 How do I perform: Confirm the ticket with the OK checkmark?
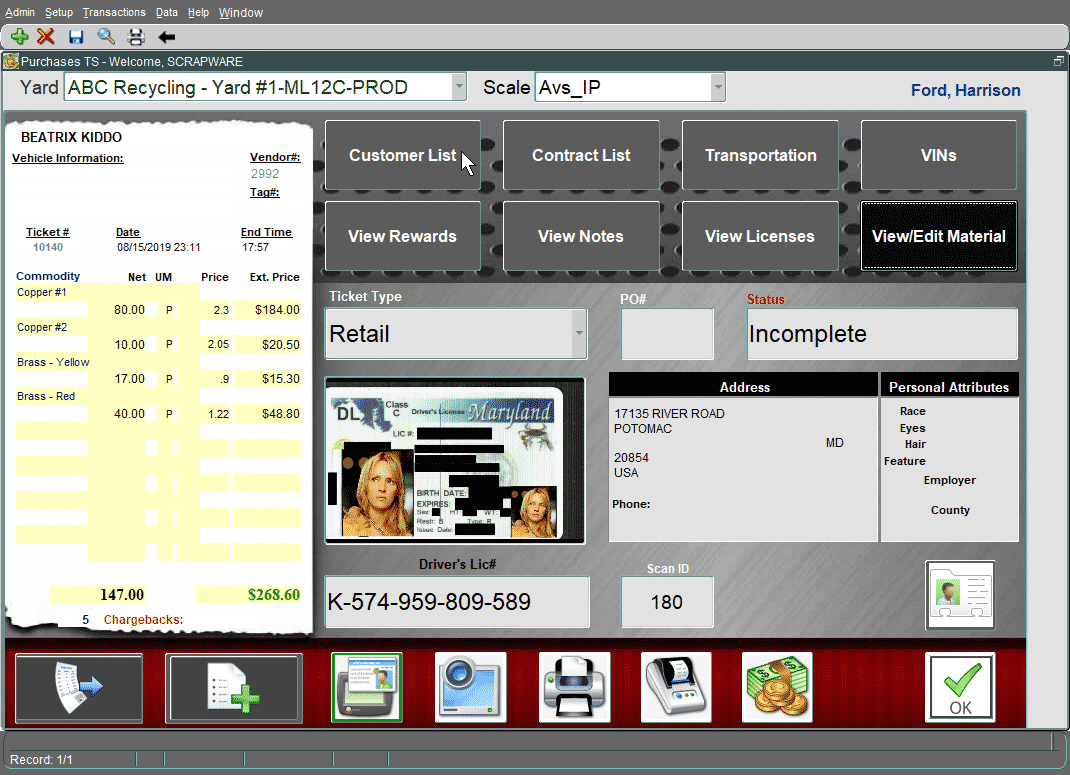point(960,687)
